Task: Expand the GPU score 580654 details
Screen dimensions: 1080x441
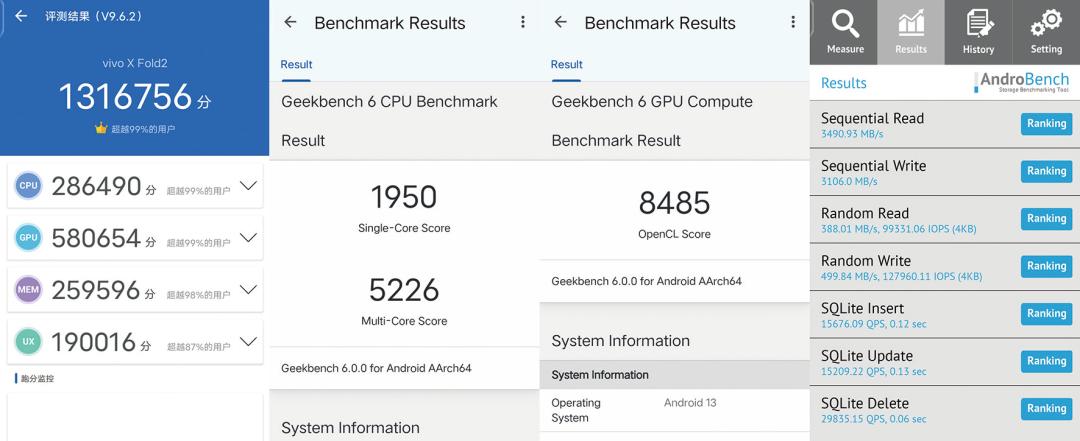Action: [x=248, y=238]
